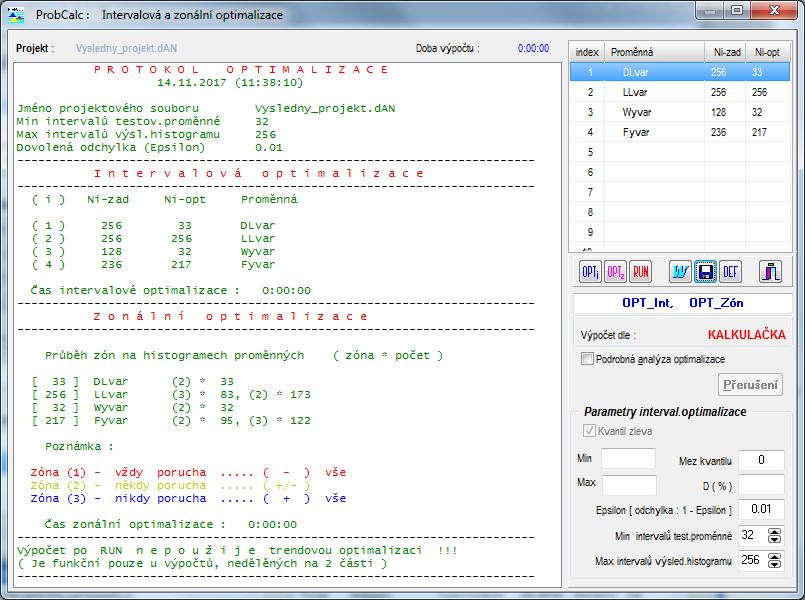Click the Min intervalů field showing 32
This screenshot has width=805, height=600.
(753, 535)
